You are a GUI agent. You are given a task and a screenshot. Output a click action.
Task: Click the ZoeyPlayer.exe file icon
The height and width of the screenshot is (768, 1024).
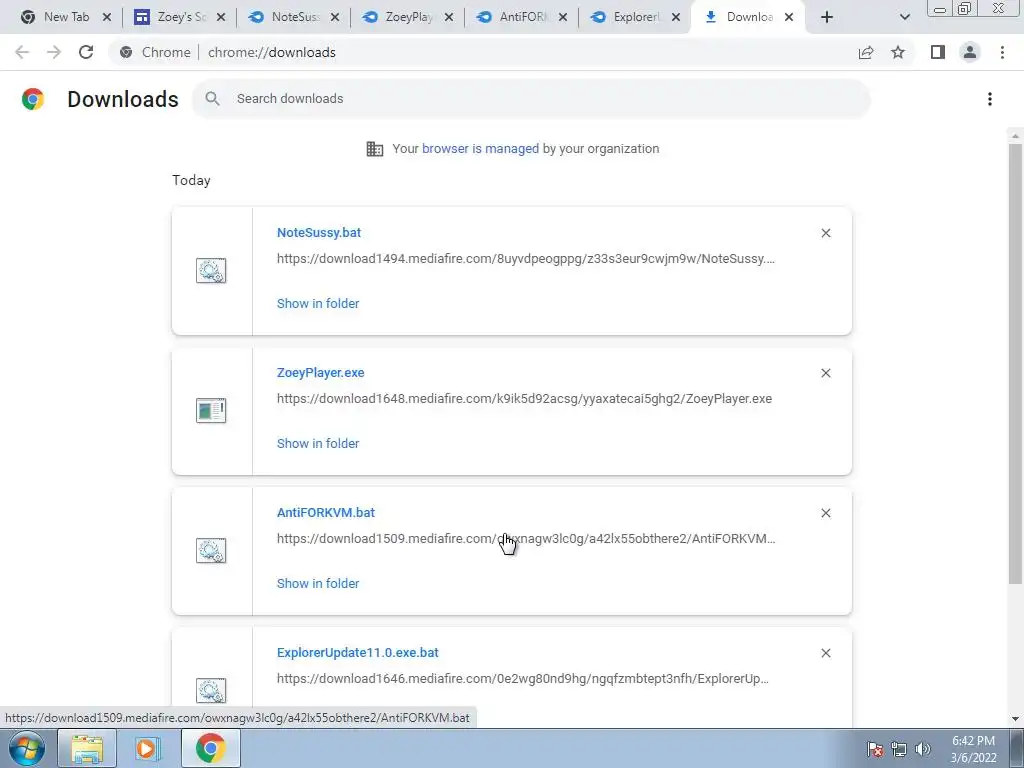pyautogui.click(x=211, y=411)
